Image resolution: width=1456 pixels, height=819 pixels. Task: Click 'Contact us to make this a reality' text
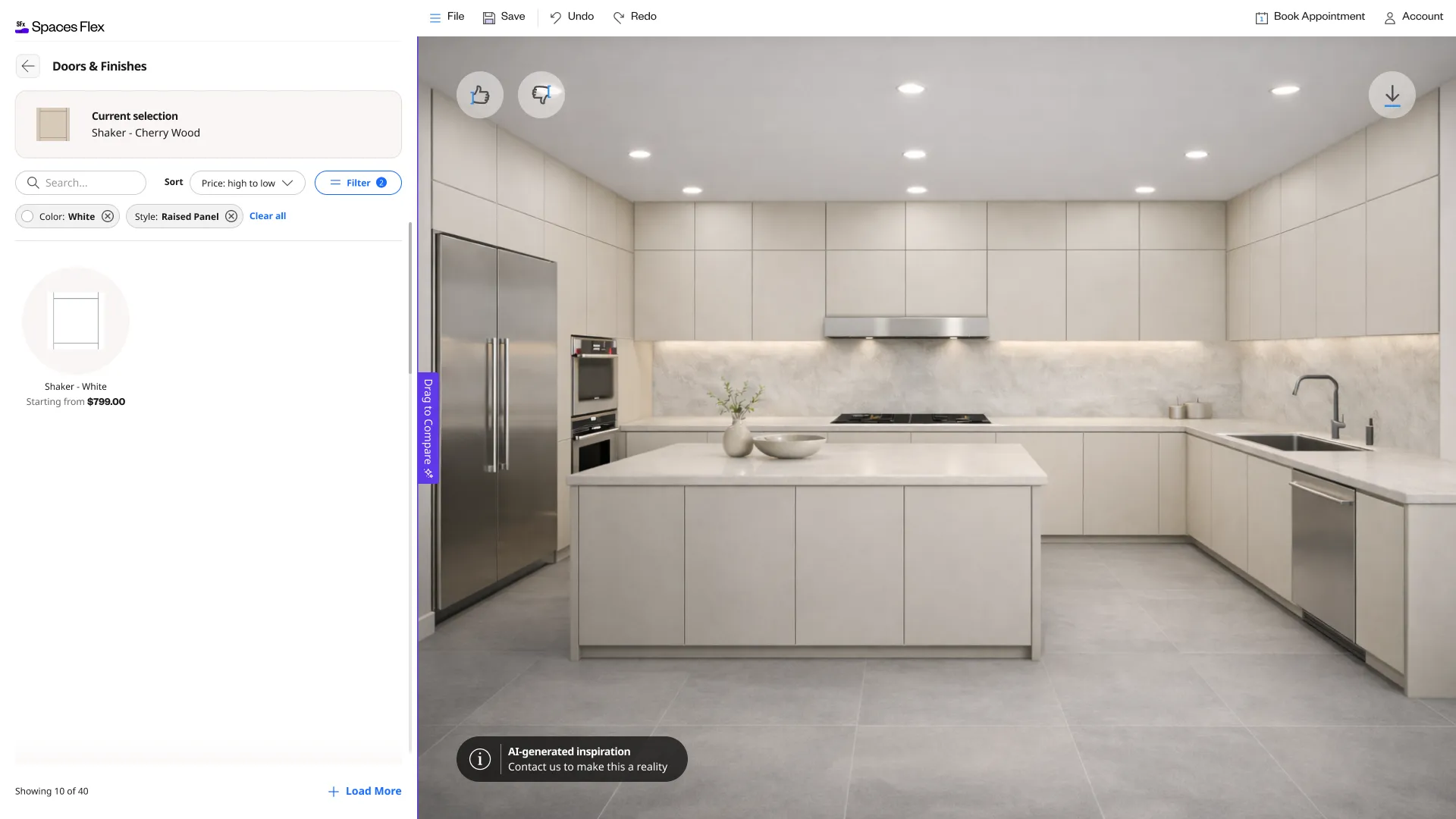click(x=588, y=767)
